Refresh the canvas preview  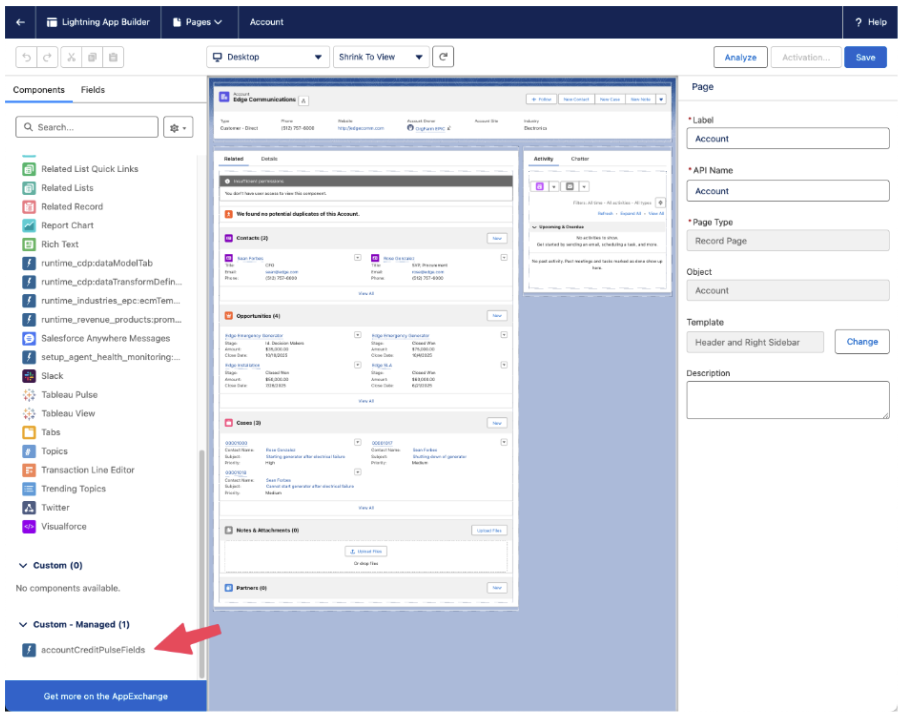pos(443,56)
